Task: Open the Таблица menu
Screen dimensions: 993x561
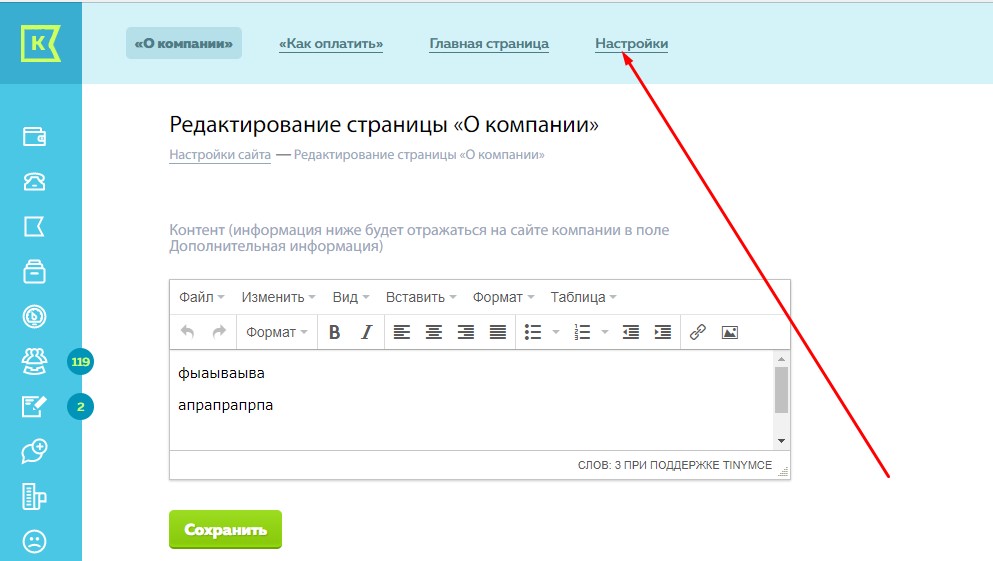Action: [x=583, y=297]
